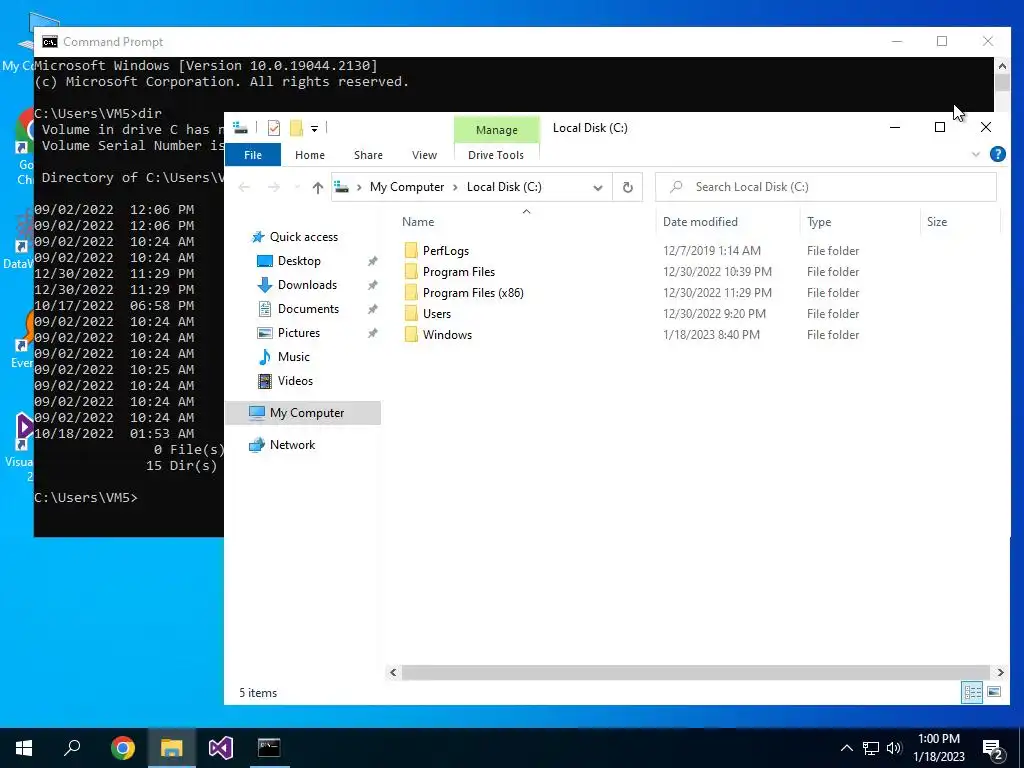The height and width of the screenshot is (768, 1024).
Task: Click the Manage contextual tab
Action: (x=496, y=130)
